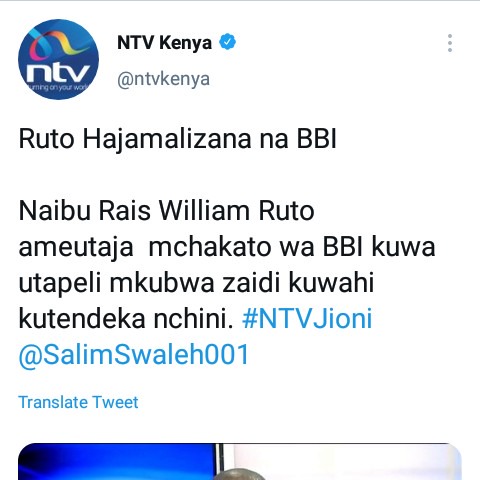
Task: Open the three-dot tweet options menu
Action: click(x=450, y=43)
